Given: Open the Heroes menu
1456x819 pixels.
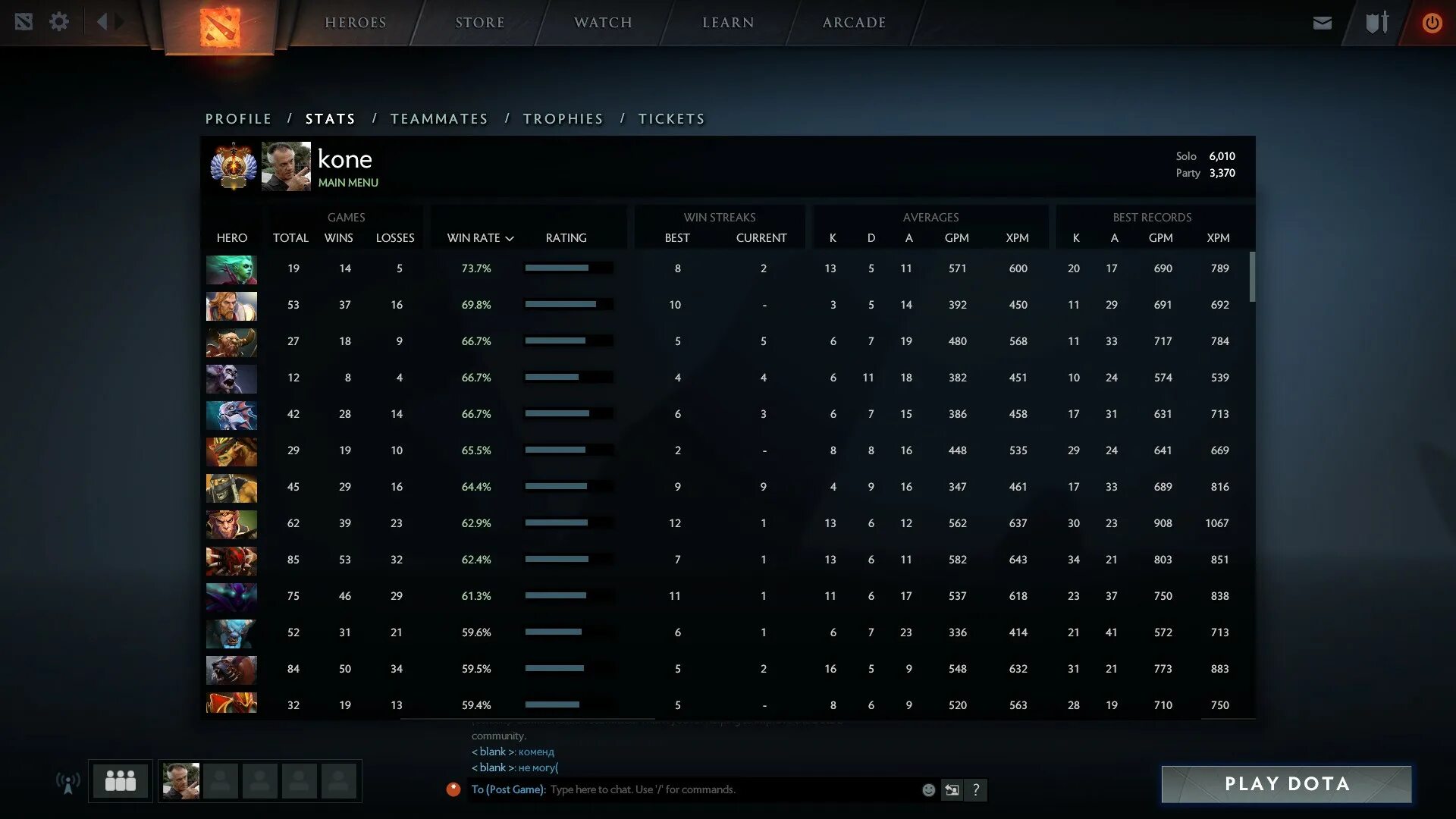Looking at the screenshot, I should click(x=356, y=23).
